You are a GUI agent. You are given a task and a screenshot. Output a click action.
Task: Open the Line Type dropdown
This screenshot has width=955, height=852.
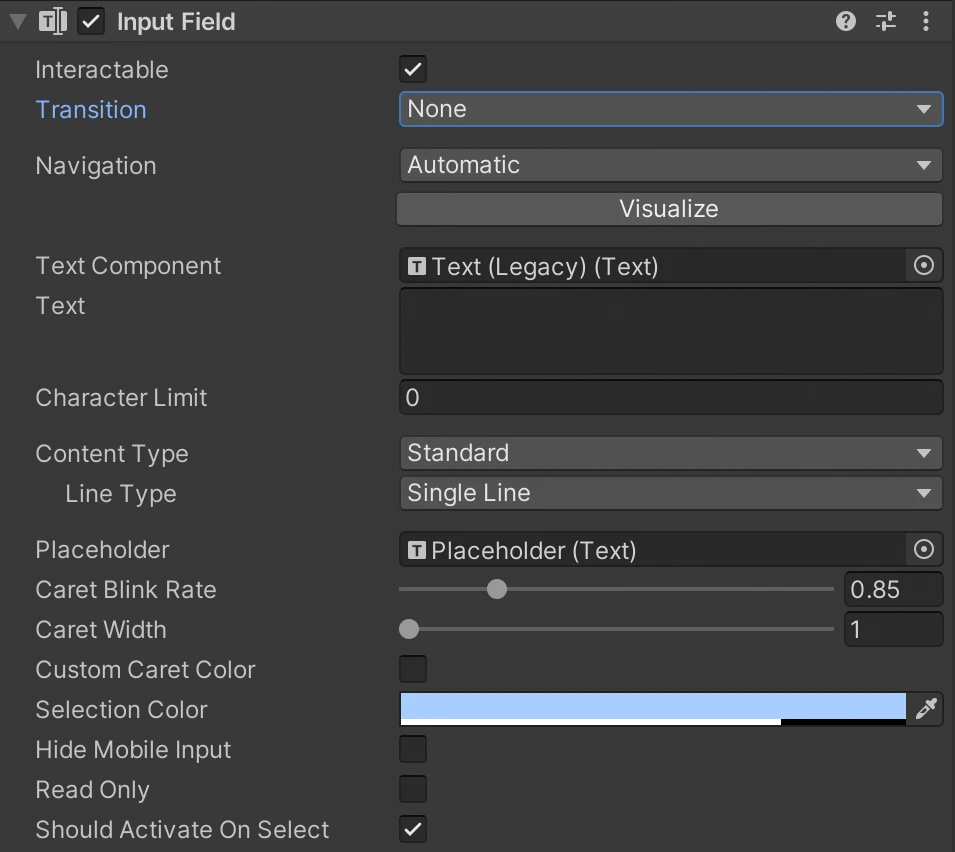click(x=670, y=493)
